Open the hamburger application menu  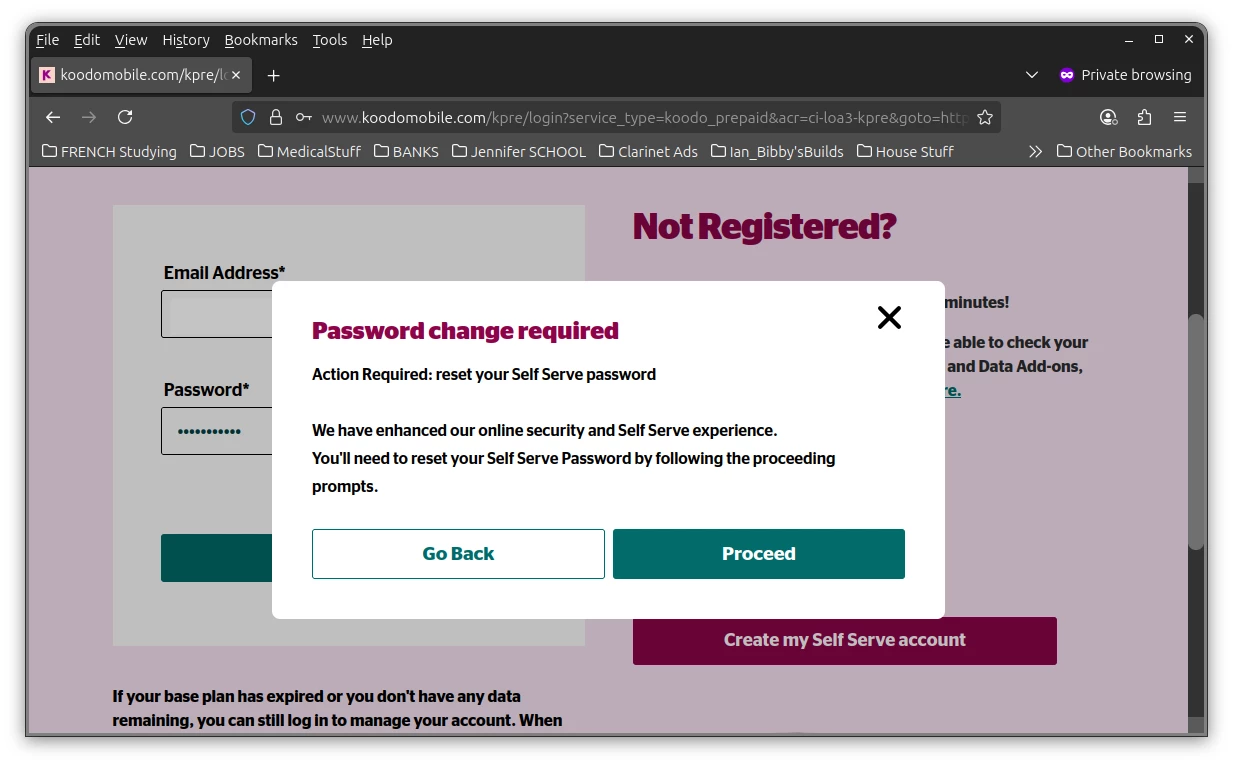tap(1180, 117)
